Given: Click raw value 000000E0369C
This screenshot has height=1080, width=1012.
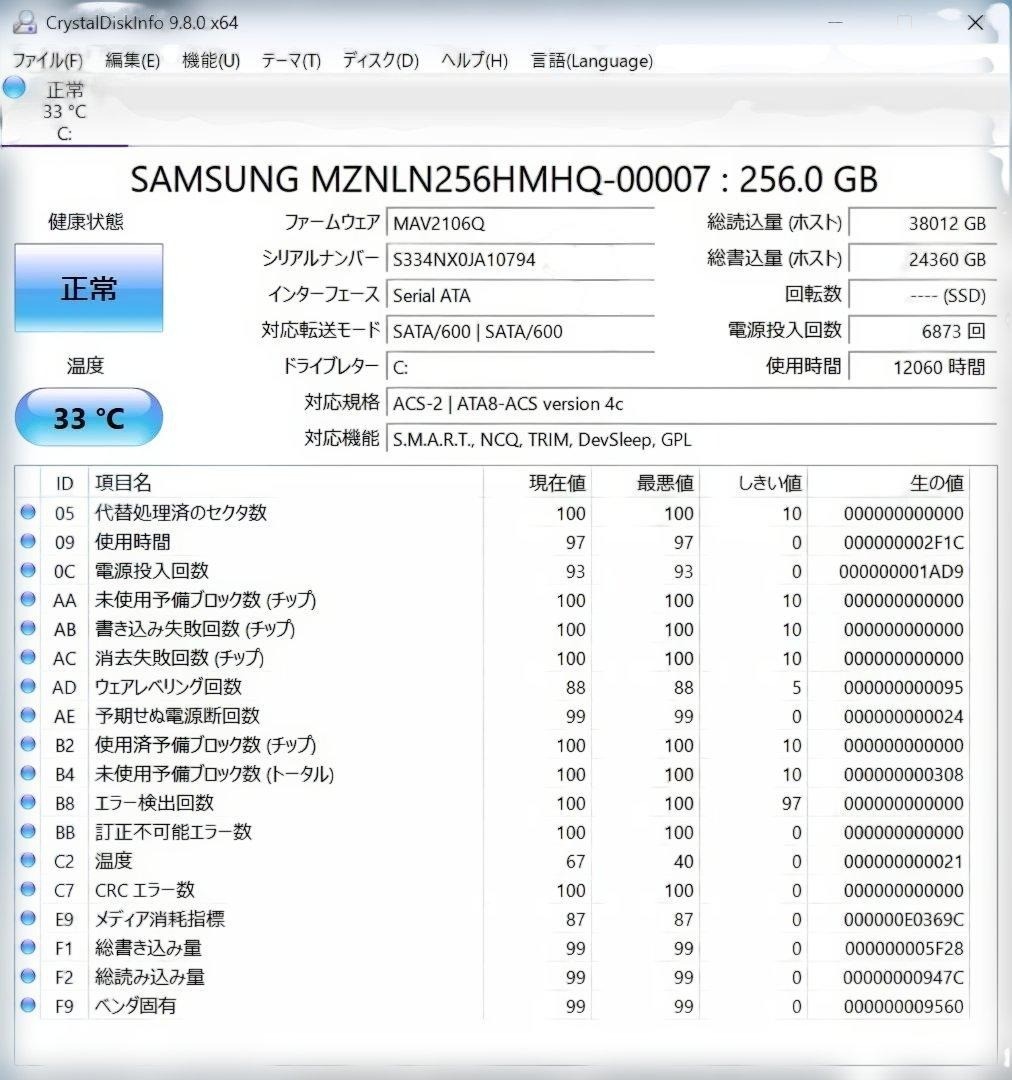Looking at the screenshot, I should (903, 920).
